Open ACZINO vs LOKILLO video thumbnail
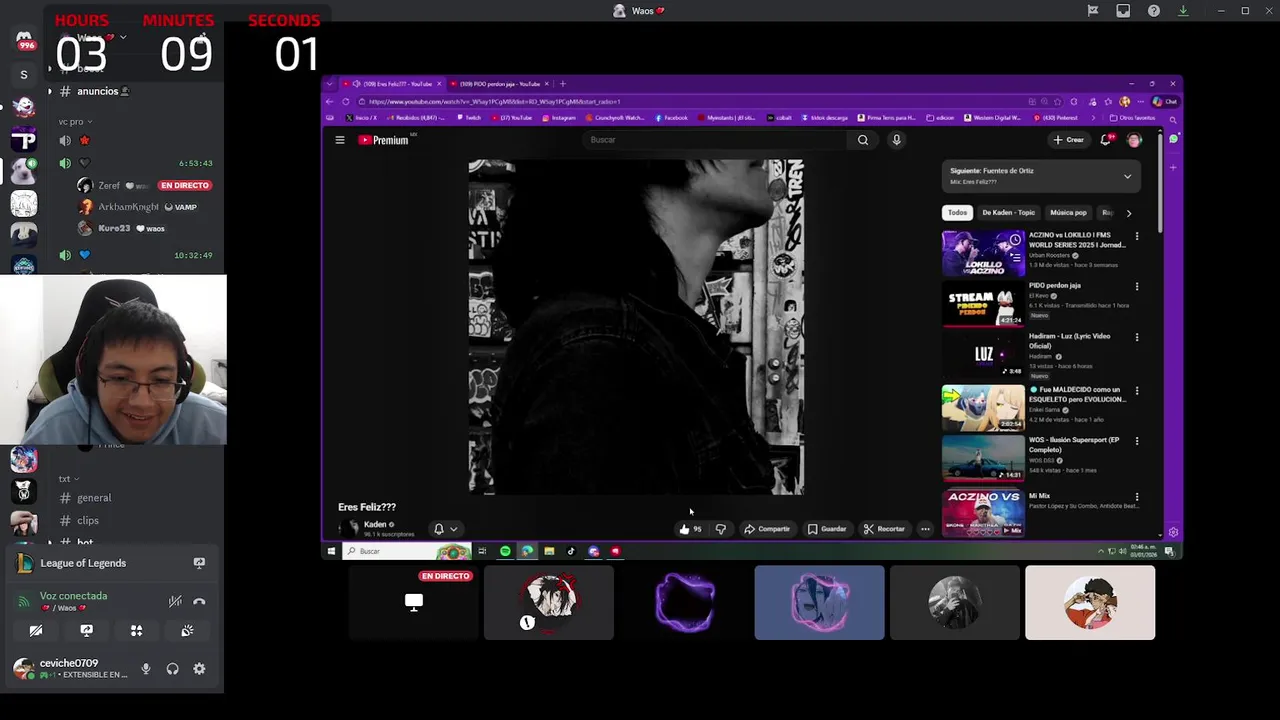Screen dimensions: 1280x720 [x=983, y=253]
